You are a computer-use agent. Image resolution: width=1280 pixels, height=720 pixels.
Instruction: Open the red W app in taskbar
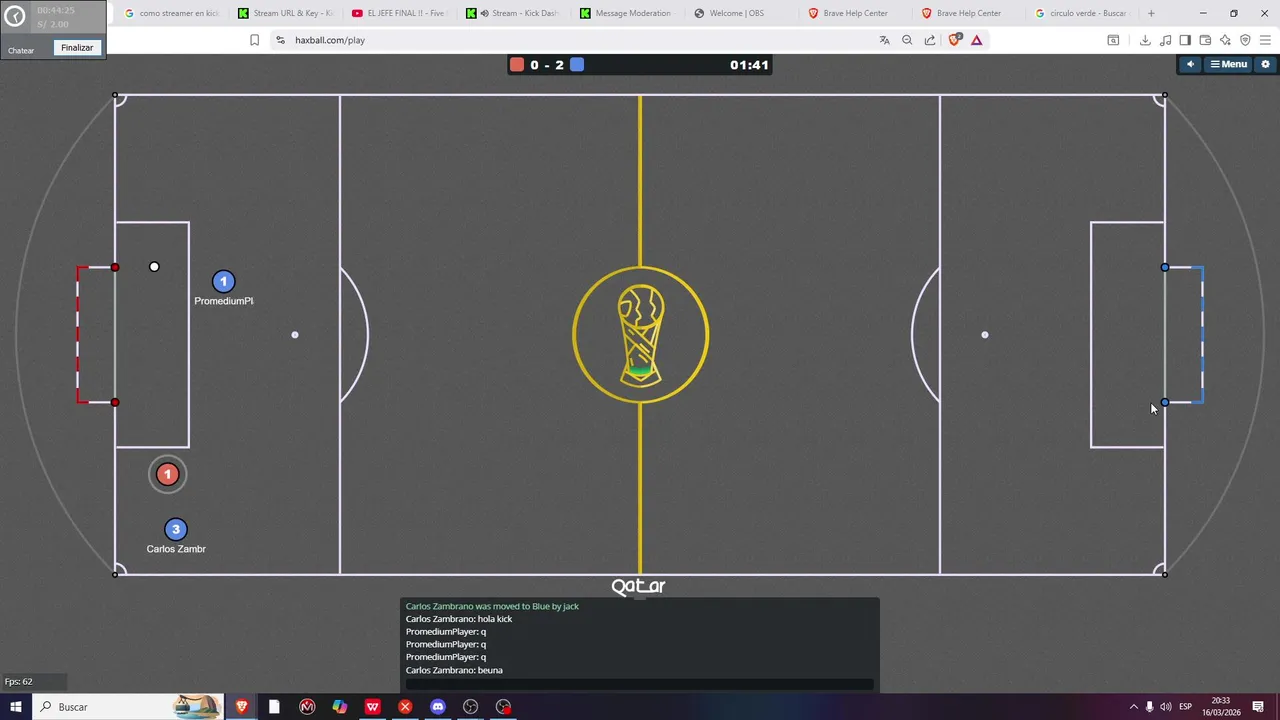point(372,707)
